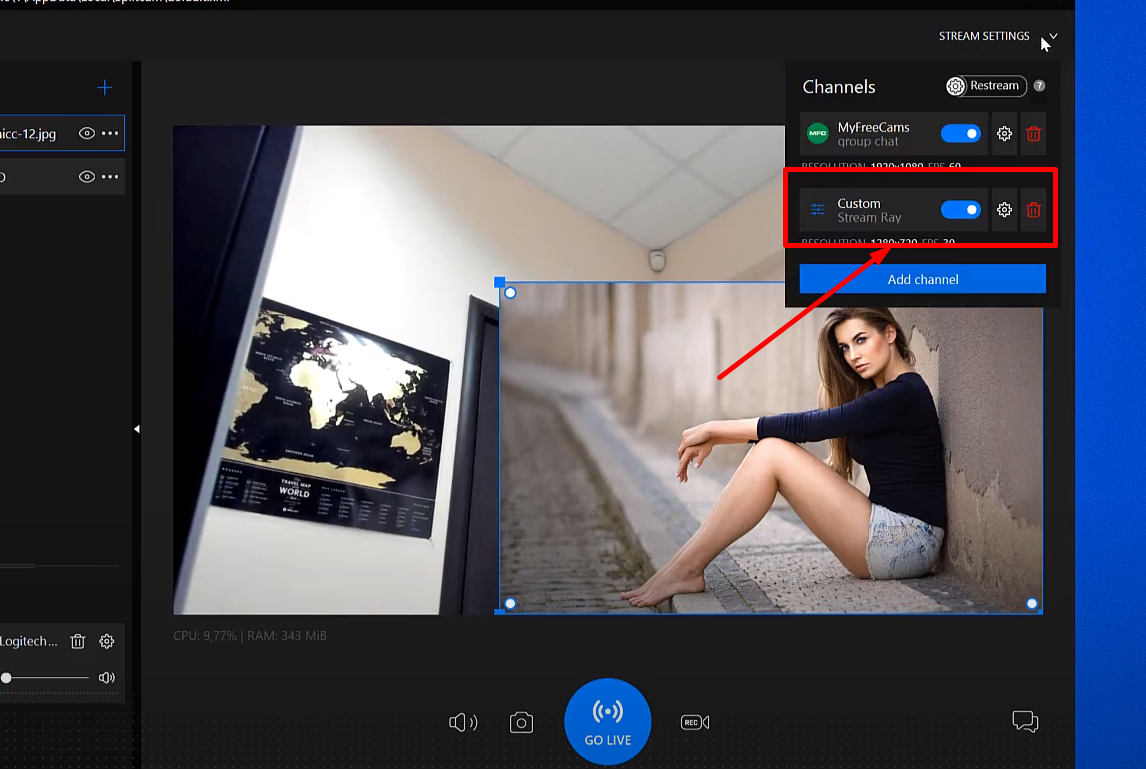Open settings for Custom Stream Ray channel
Viewport: 1146px width, 769px height.
coord(1004,210)
